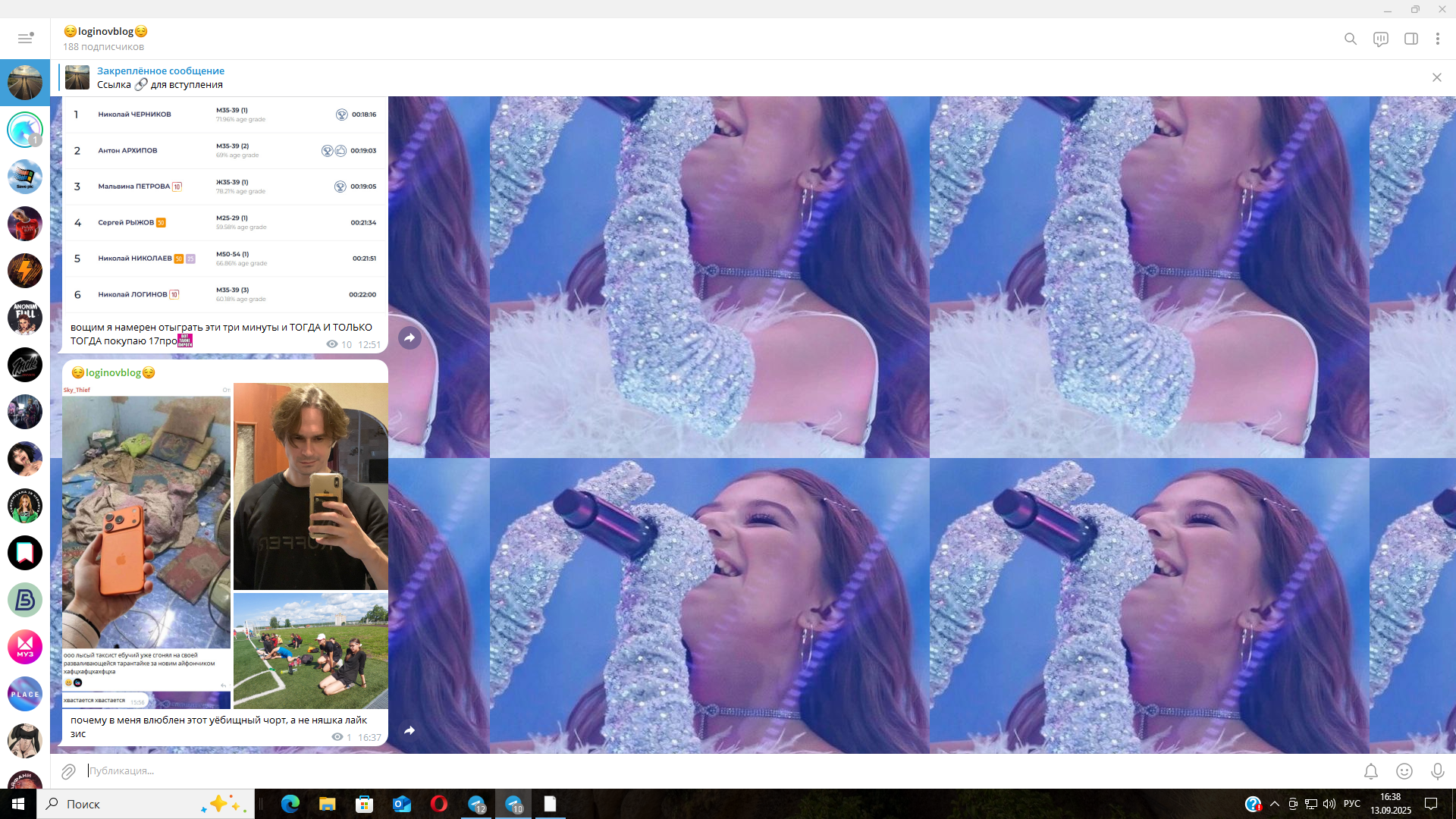Viewport: 1456px width, 819px height.
Task: Share the photo collage post via arrow
Action: pyautogui.click(x=409, y=731)
